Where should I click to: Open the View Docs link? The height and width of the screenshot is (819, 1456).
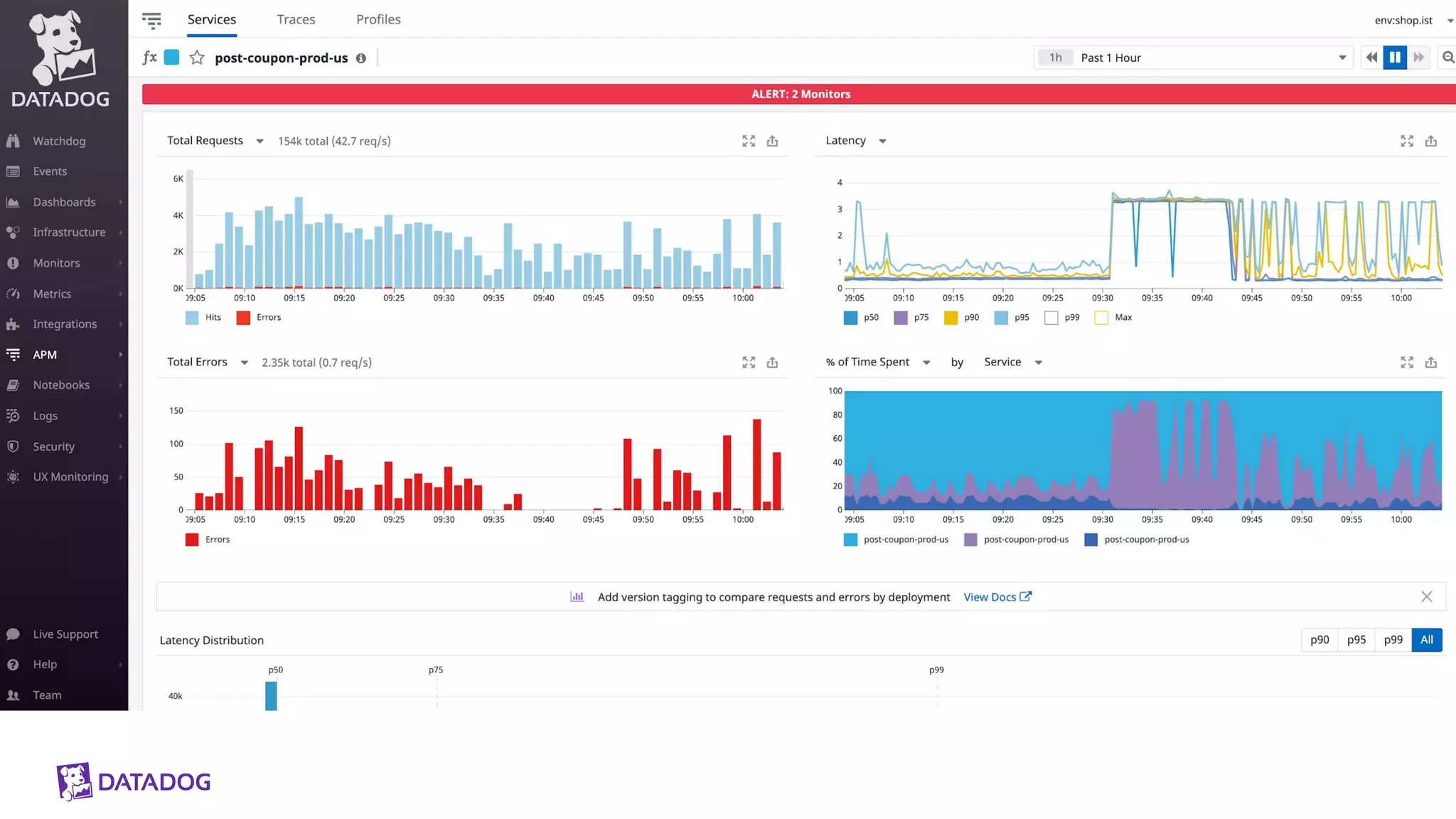997,597
